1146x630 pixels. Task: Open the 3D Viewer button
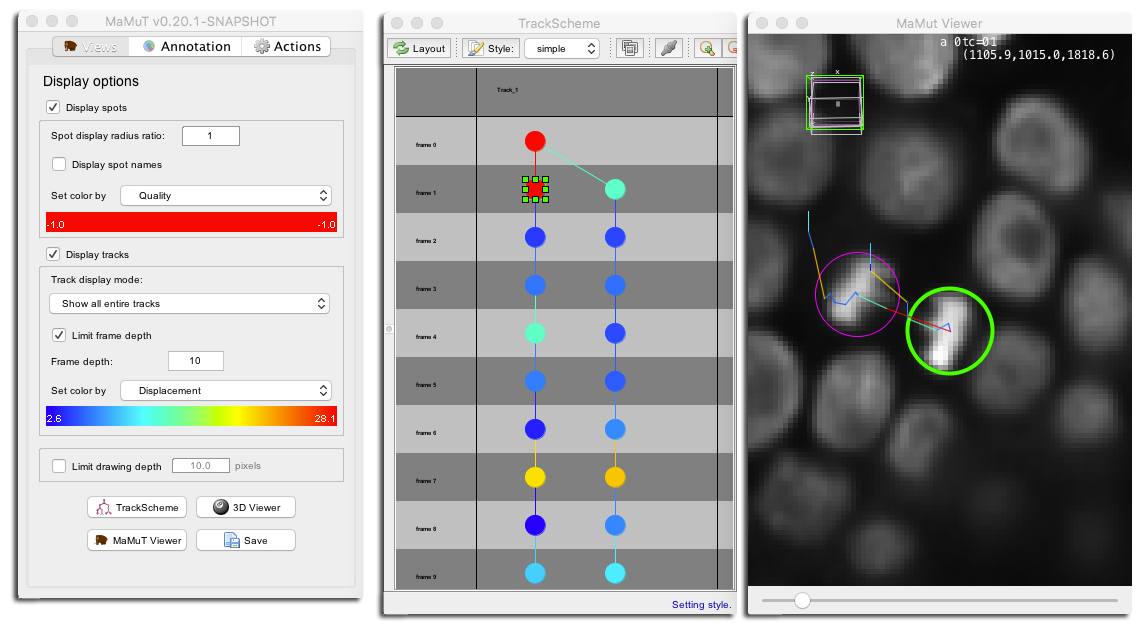tap(246, 507)
